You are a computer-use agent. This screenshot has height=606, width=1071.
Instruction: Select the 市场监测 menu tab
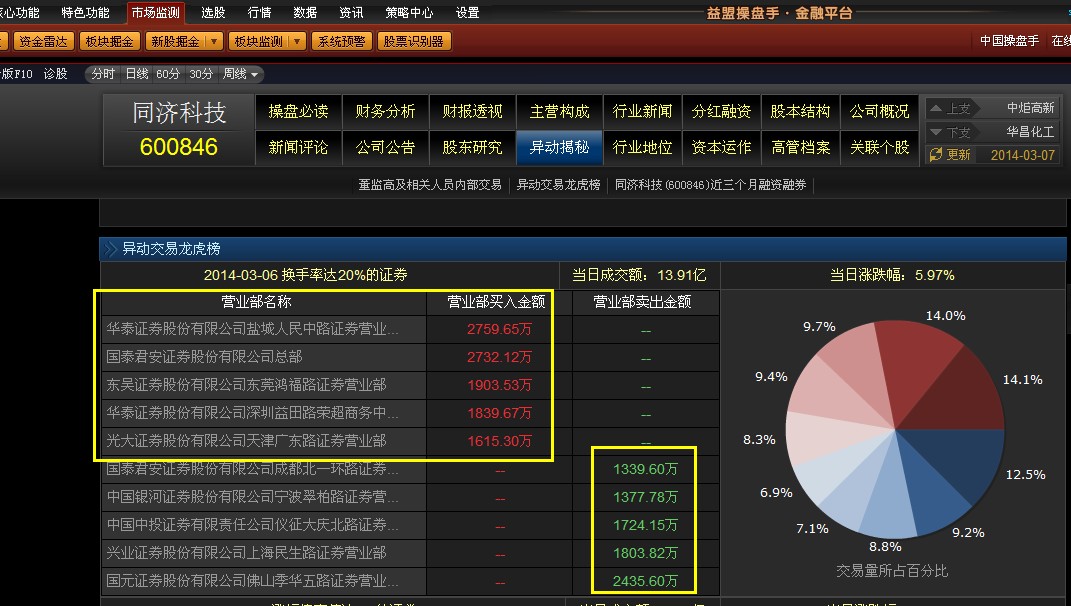tap(155, 12)
